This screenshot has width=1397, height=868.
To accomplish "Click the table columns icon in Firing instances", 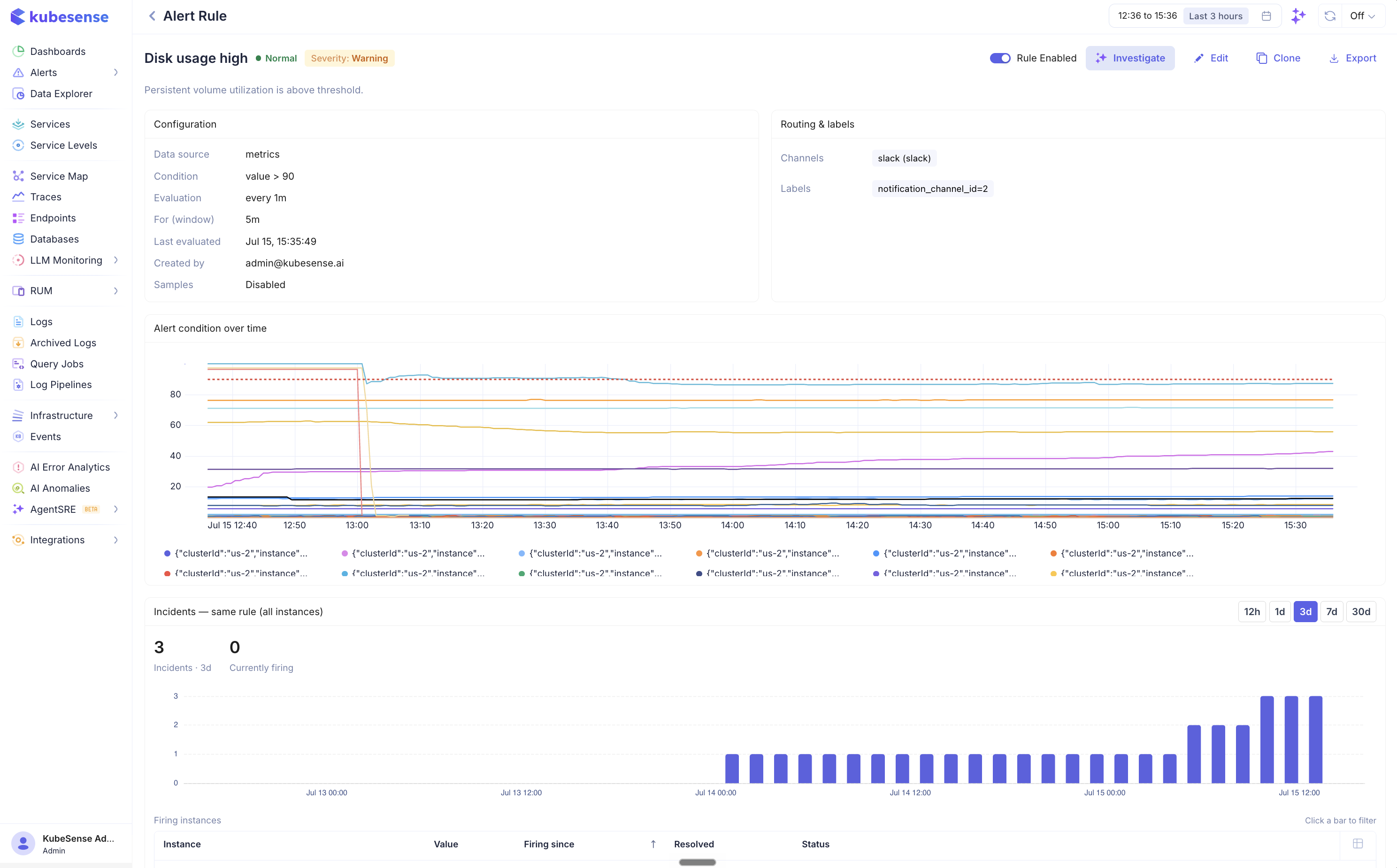I will point(1358,843).
